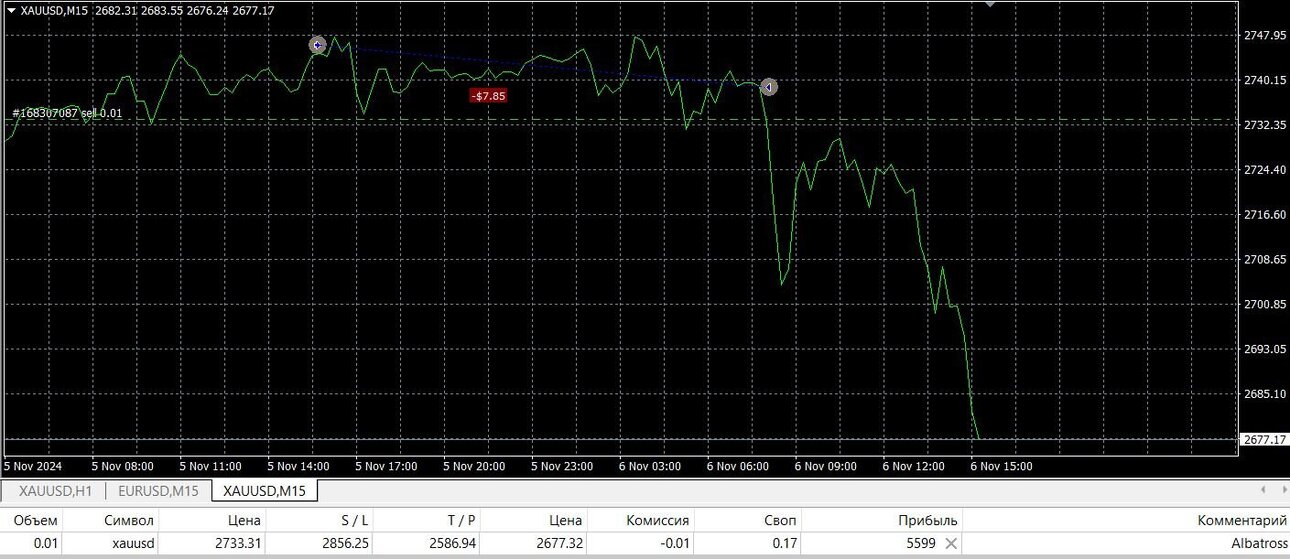1290x559 pixels.
Task: Click the 2732.35 price scale label
Action: [1264, 125]
